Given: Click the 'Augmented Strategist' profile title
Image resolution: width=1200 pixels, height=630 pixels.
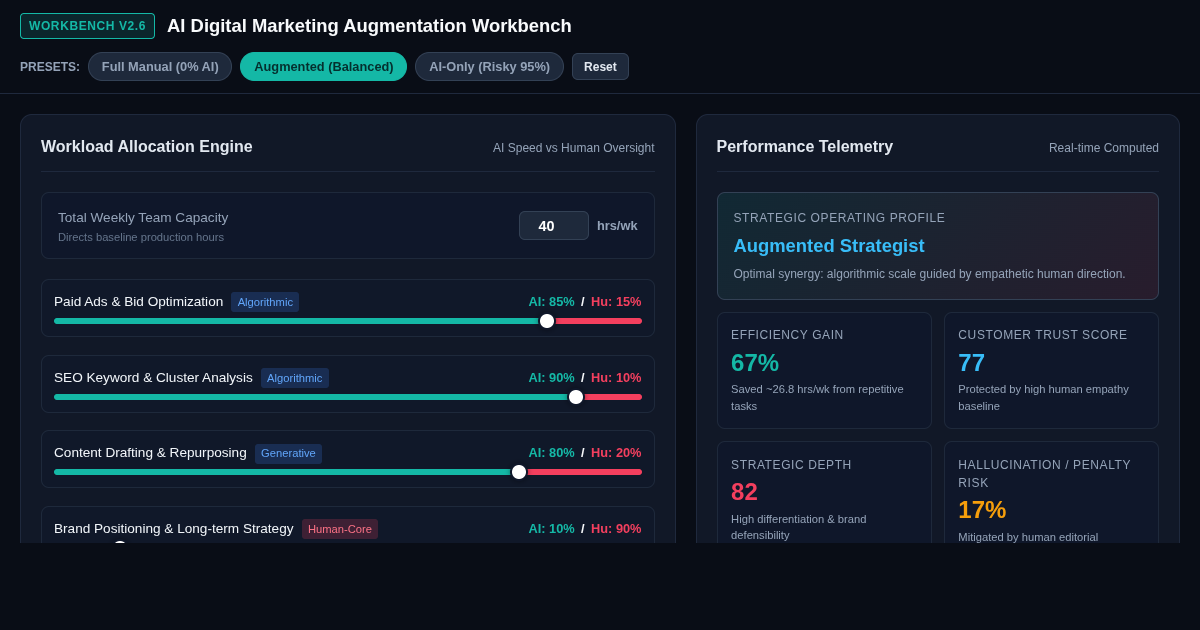Looking at the screenshot, I should (x=829, y=246).
